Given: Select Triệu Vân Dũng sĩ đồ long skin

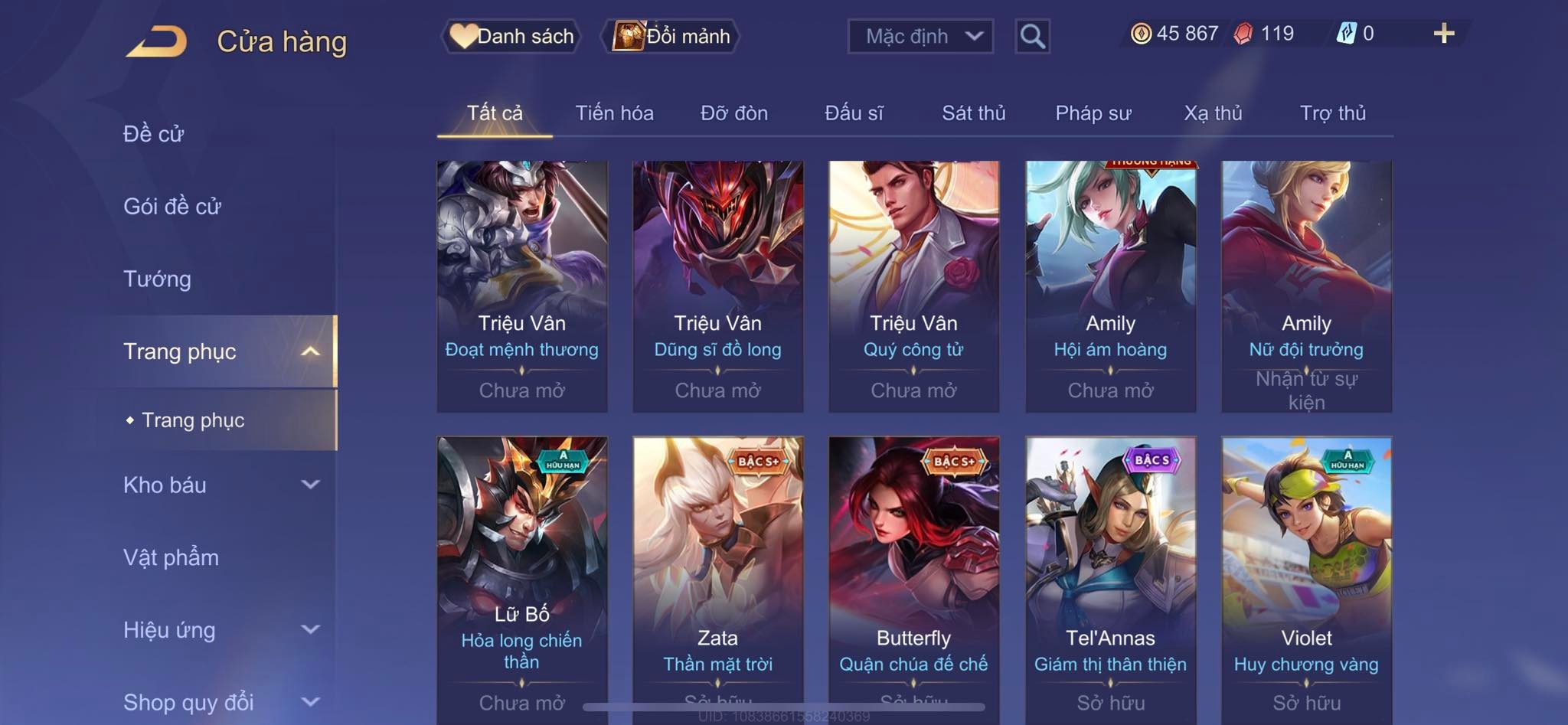Looking at the screenshot, I should (717, 286).
